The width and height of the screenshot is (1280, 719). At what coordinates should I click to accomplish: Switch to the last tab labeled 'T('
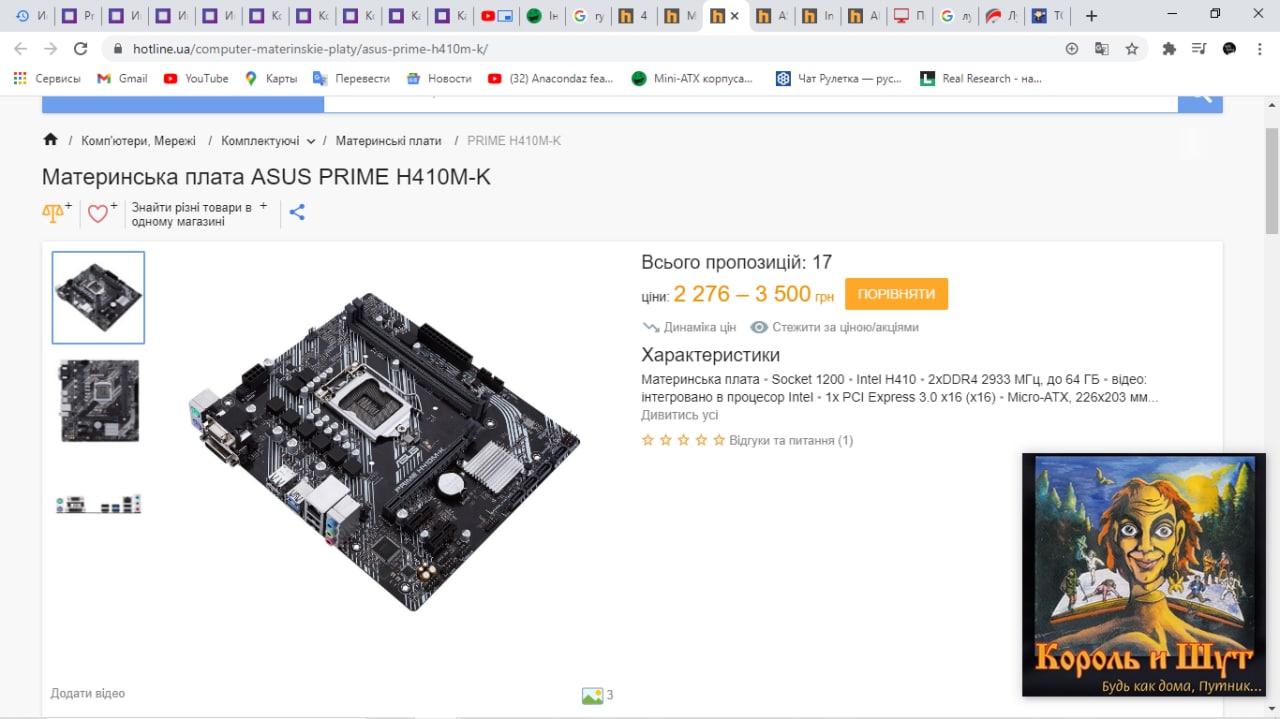click(1048, 16)
